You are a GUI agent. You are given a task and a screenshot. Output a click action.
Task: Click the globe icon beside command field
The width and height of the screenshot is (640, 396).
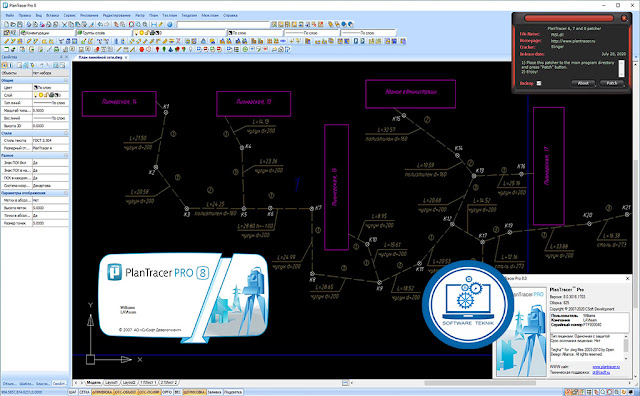(169, 24)
